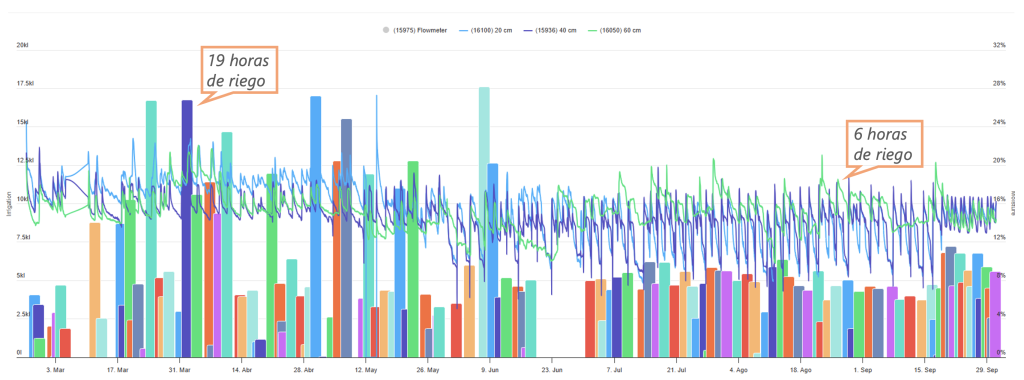
Task: Click the 15. Sep date axis label
Action: (x=924, y=369)
